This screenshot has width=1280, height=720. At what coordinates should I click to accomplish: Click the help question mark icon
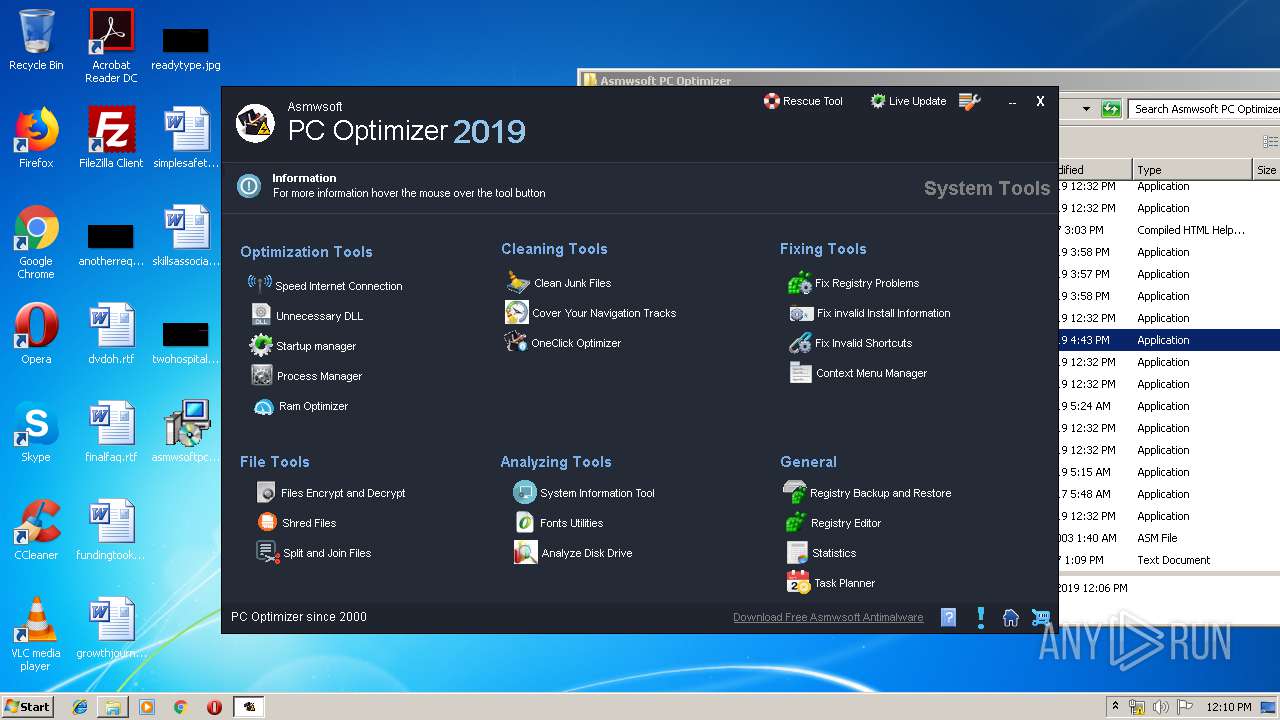949,617
